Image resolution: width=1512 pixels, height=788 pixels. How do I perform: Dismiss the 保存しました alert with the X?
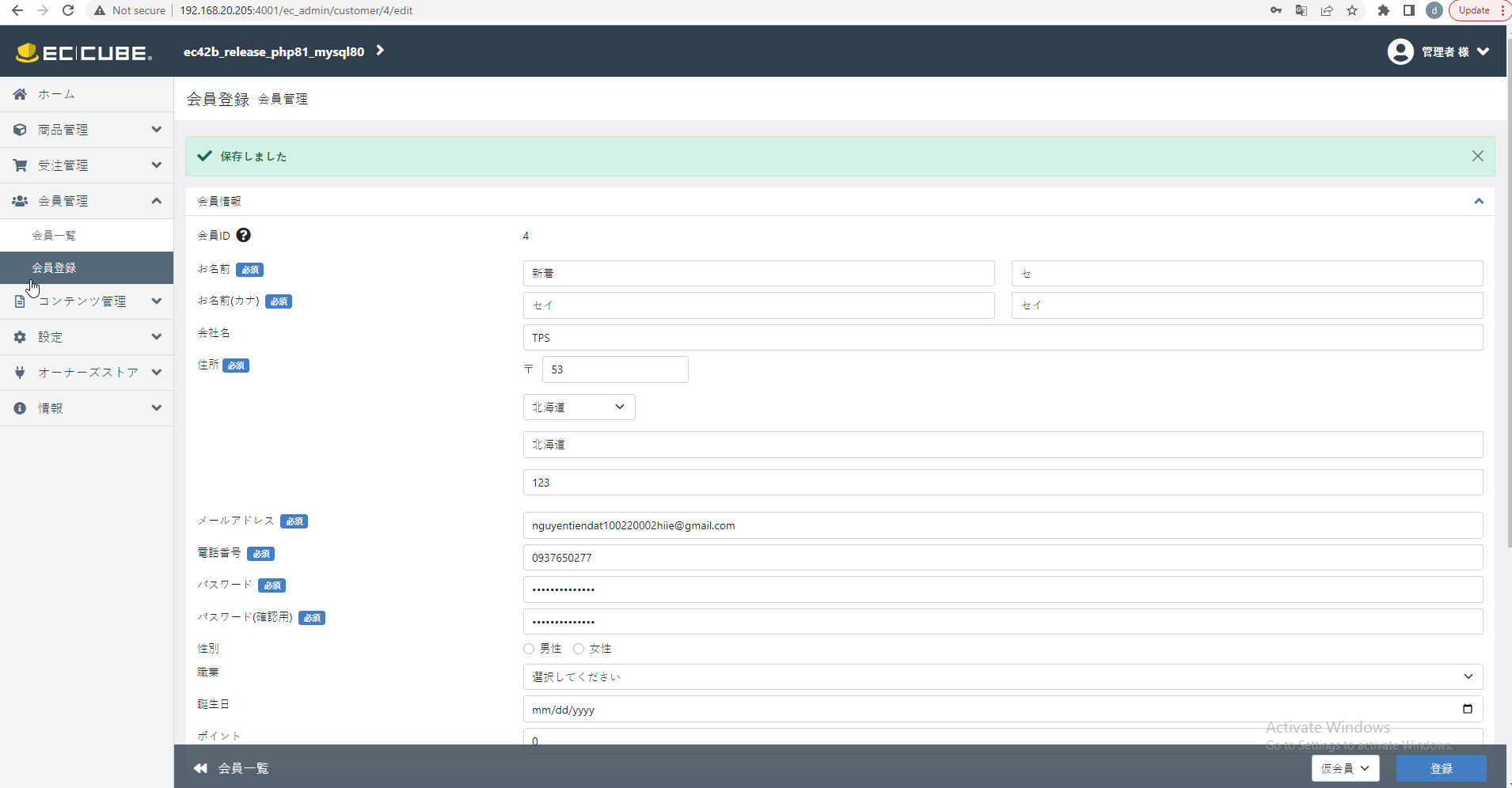coord(1477,156)
